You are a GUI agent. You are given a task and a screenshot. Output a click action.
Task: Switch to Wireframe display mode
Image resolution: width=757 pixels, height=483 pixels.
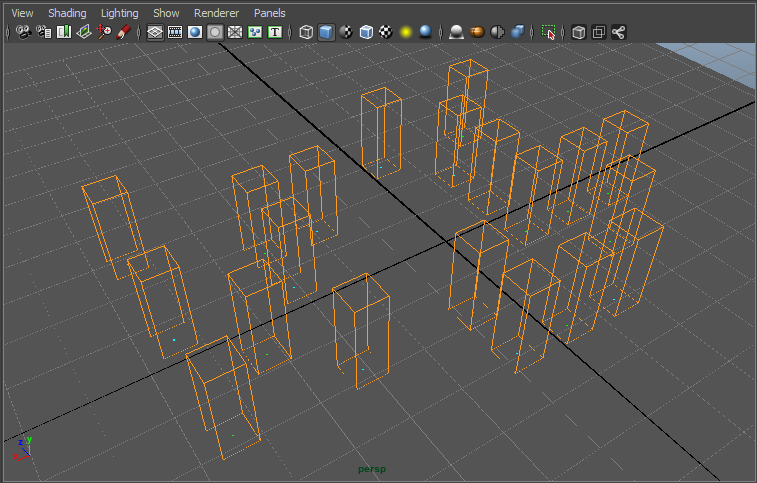click(x=306, y=32)
